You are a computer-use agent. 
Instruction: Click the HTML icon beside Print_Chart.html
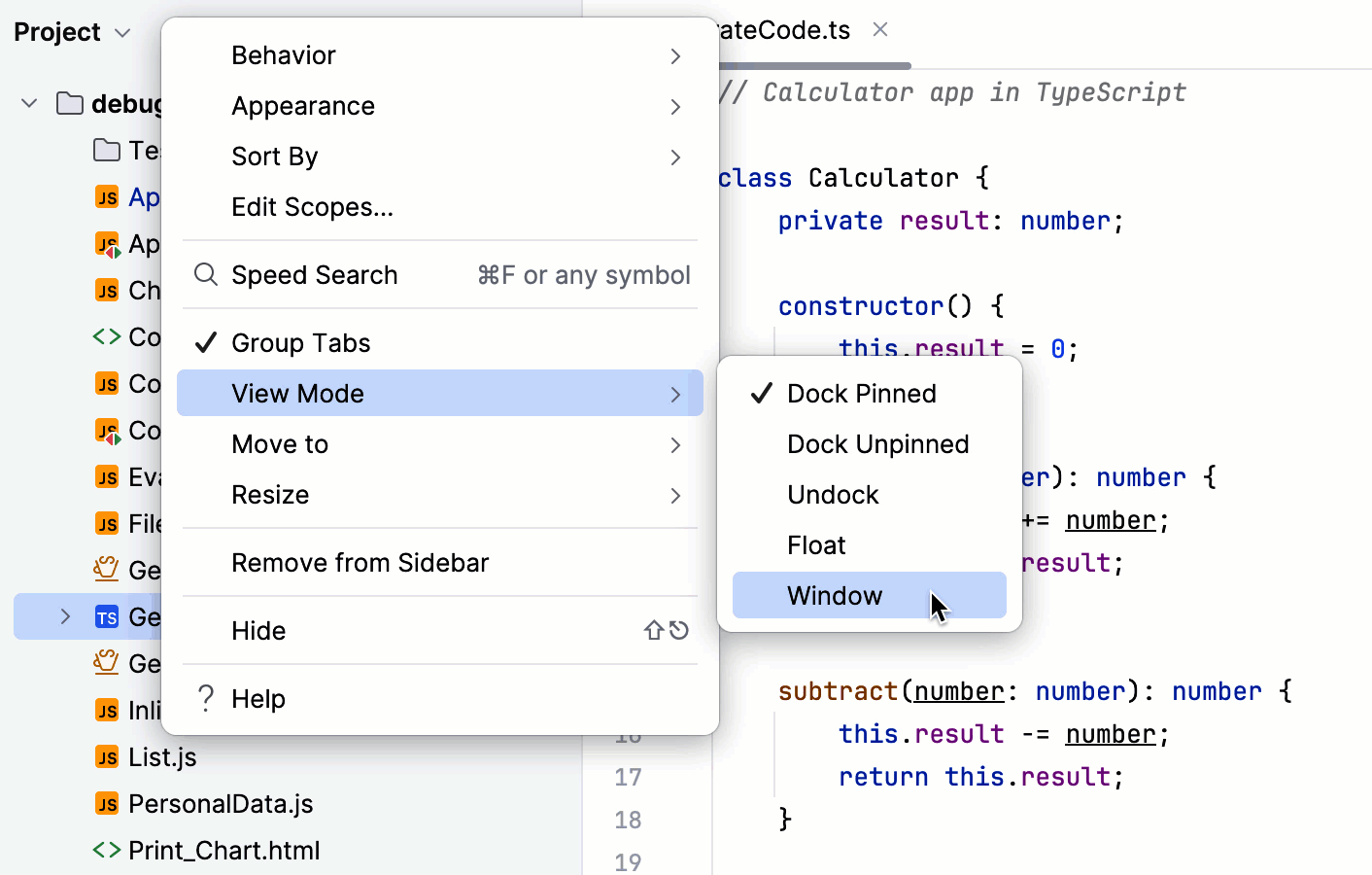(107, 851)
